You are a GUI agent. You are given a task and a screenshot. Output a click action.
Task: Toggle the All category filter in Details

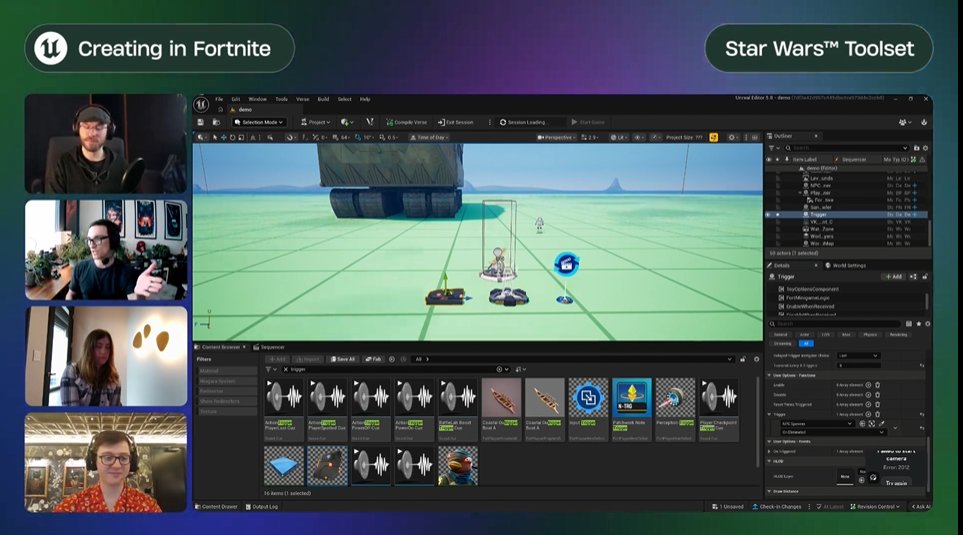(806, 343)
